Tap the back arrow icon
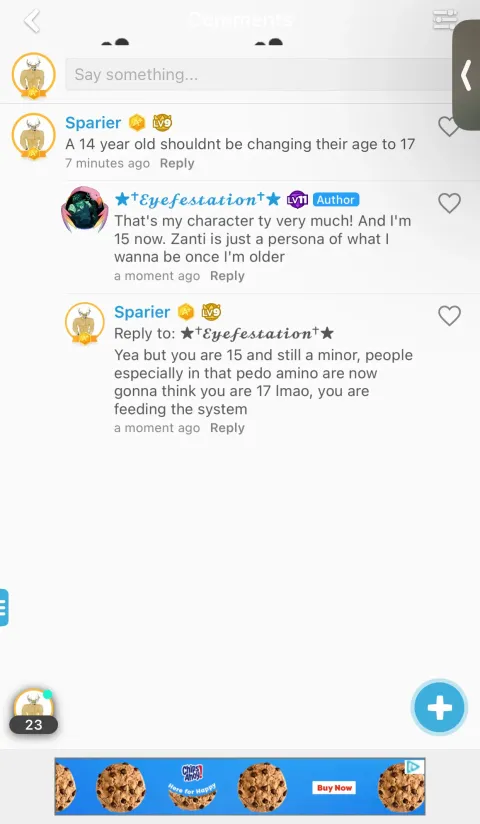The width and height of the screenshot is (480, 824). [x=33, y=22]
